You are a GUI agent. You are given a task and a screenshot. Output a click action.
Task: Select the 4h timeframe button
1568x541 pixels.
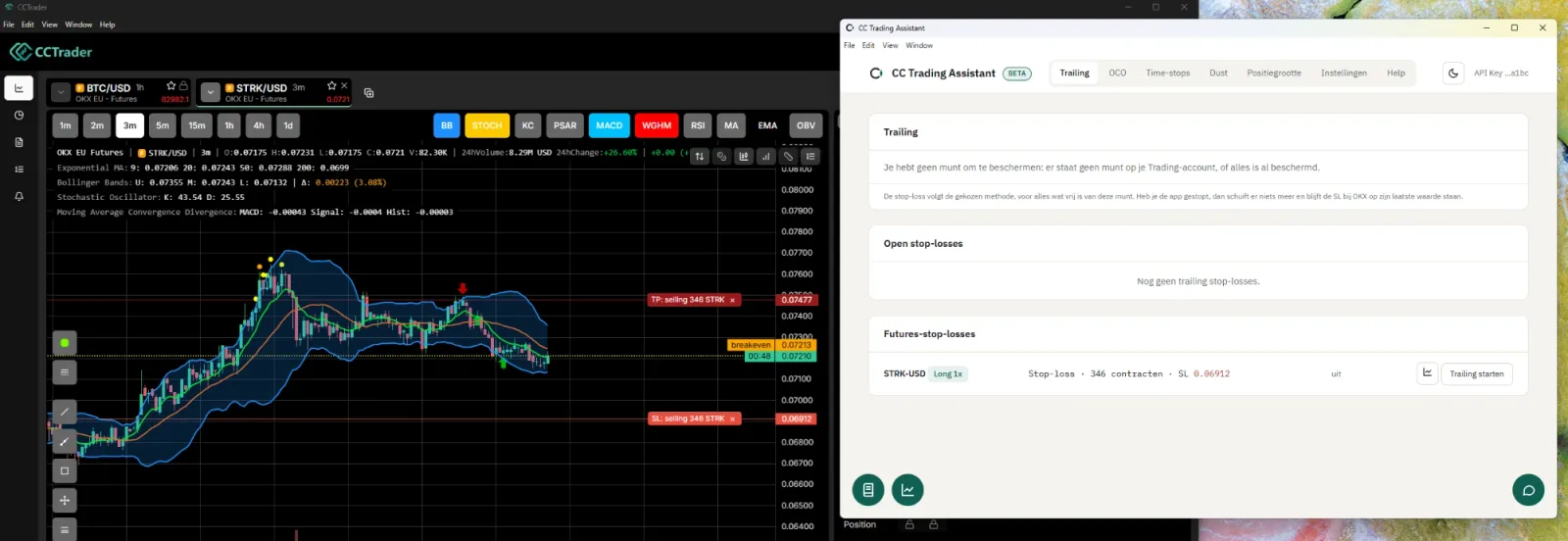click(259, 125)
